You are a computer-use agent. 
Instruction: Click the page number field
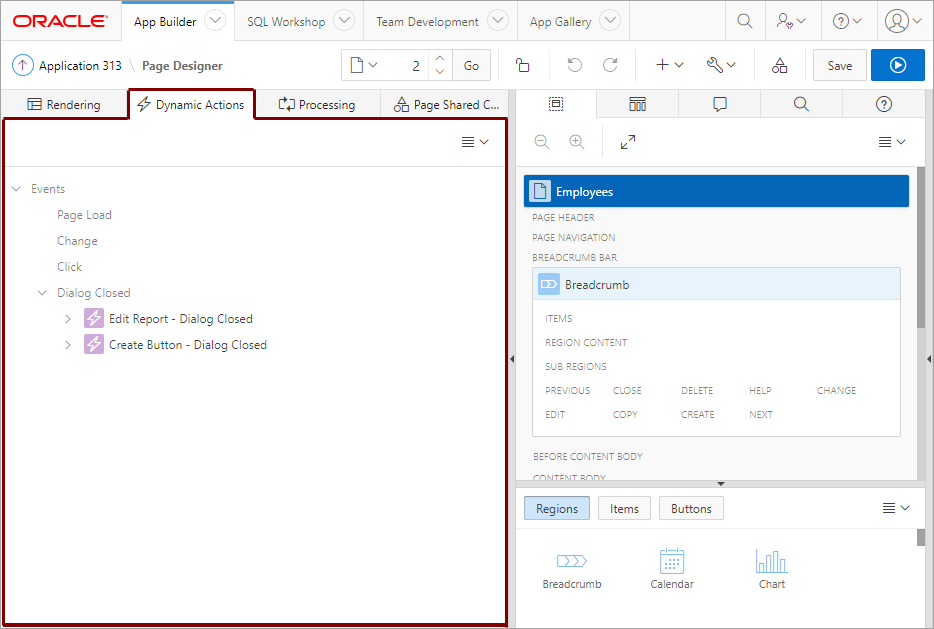click(407, 65)
